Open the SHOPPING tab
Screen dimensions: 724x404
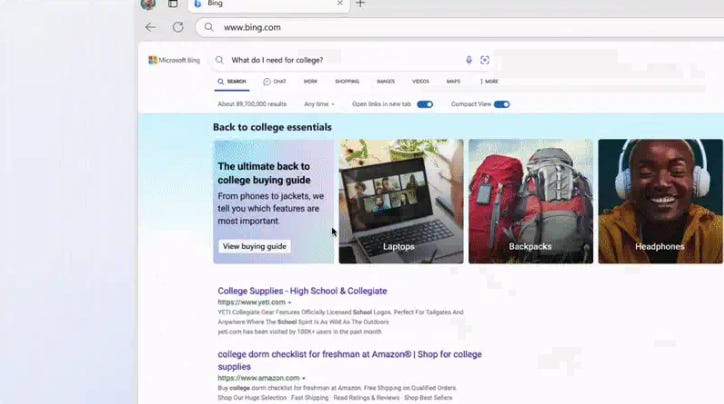point(347,82)
